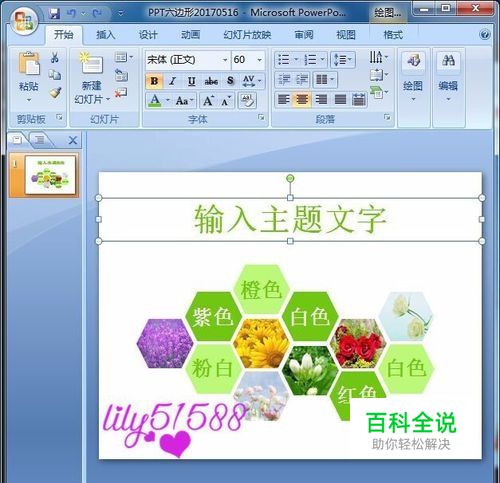Click the 粘贴 paste icon
Screen dimensions: 500x483
(28, 63)
